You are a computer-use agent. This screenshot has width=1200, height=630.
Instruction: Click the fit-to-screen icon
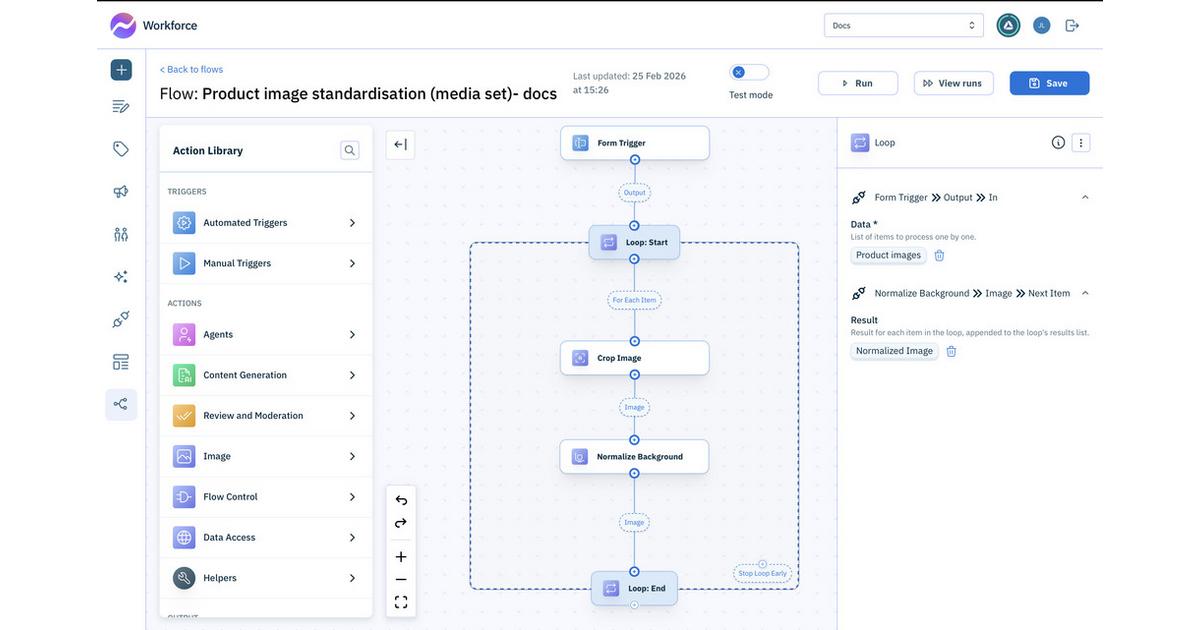[401, 602]
